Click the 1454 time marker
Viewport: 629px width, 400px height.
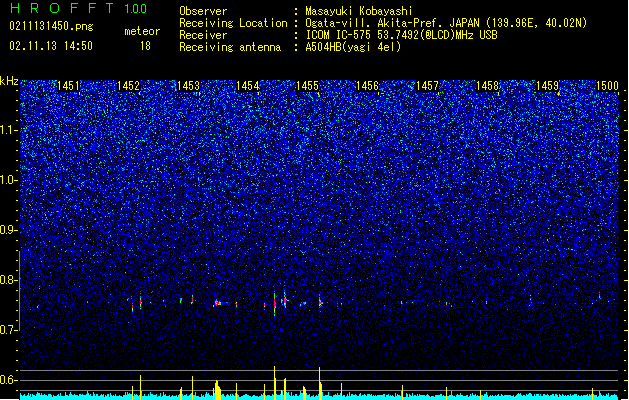pos(248,86)
